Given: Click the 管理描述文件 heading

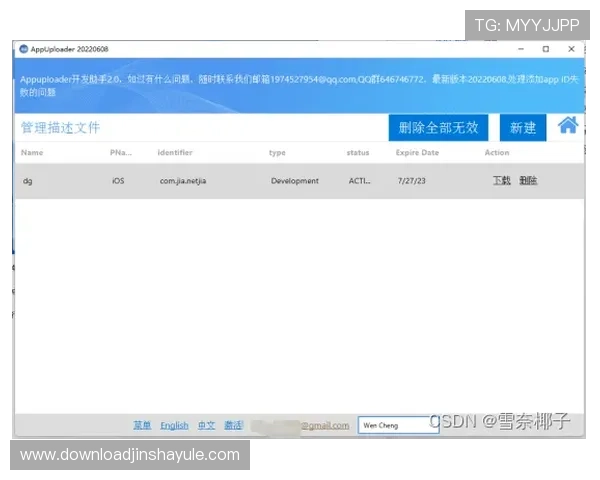Looking at the screenshot, I should click(x=60, y=127).
